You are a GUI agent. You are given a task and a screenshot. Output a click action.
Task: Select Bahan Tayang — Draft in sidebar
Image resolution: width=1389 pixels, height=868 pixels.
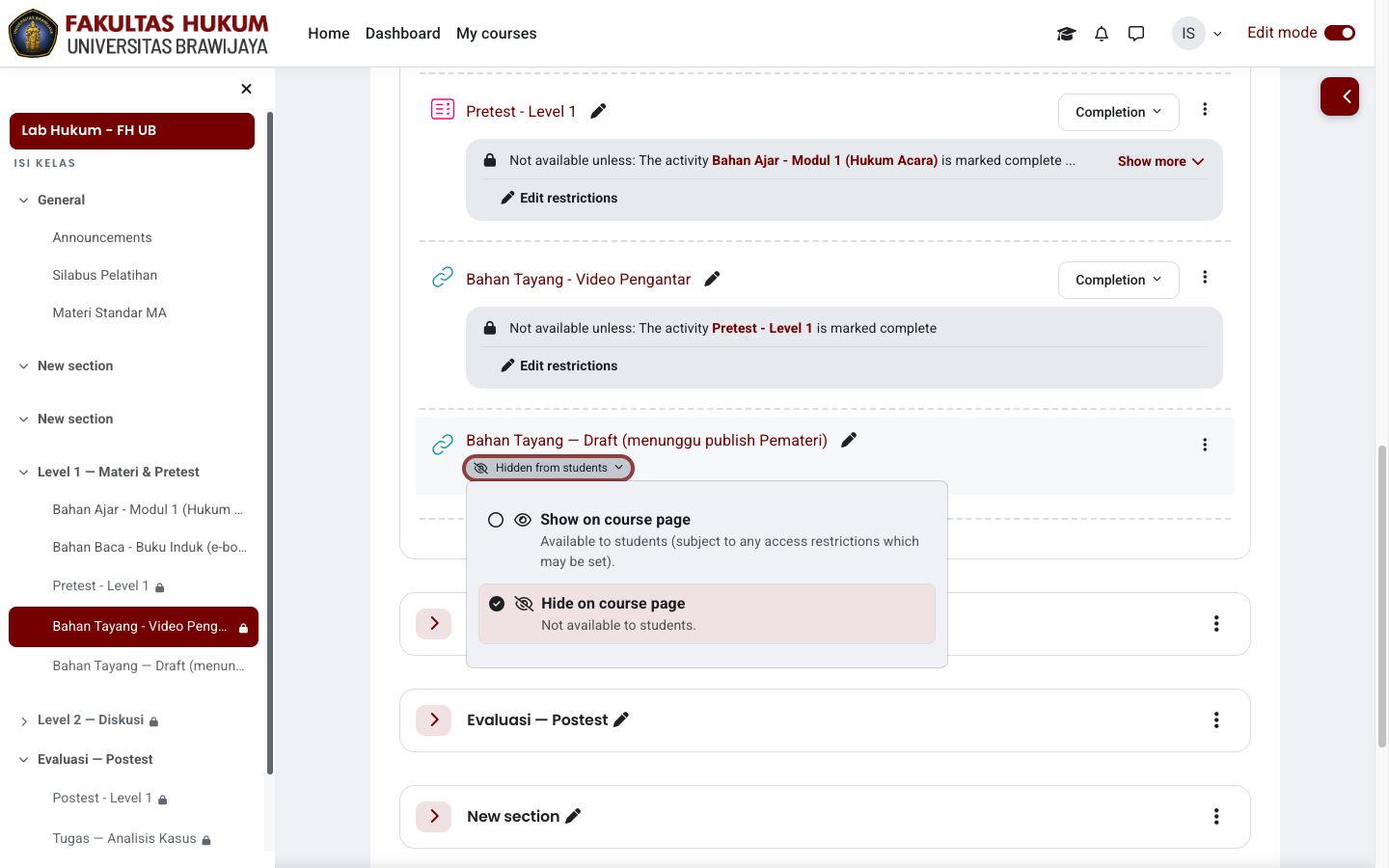pos(149,665)
